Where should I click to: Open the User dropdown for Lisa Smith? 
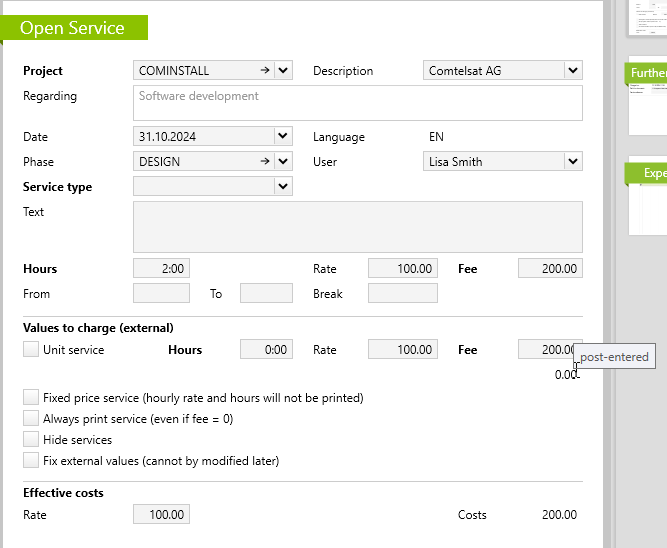(572, 161)
